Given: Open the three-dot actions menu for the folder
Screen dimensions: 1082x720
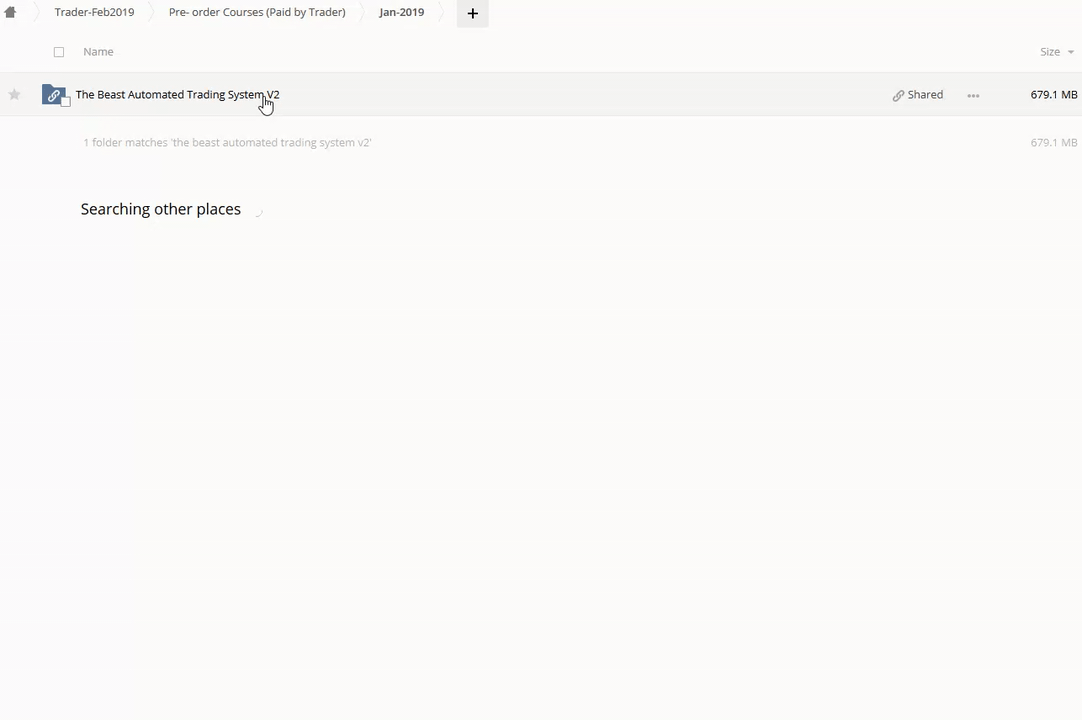Looking at the screenshot, I should coord(973,95).
